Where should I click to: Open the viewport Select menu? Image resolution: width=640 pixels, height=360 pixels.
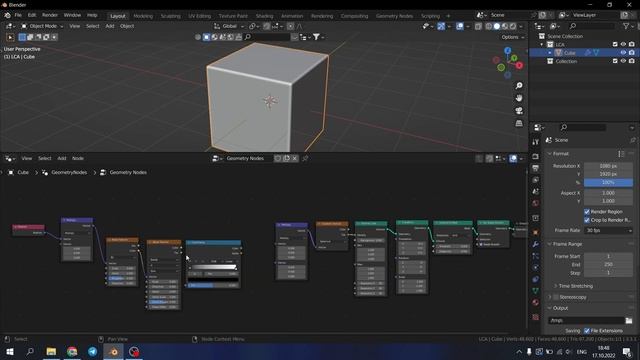pyautogui.click(x=93, y=26)
